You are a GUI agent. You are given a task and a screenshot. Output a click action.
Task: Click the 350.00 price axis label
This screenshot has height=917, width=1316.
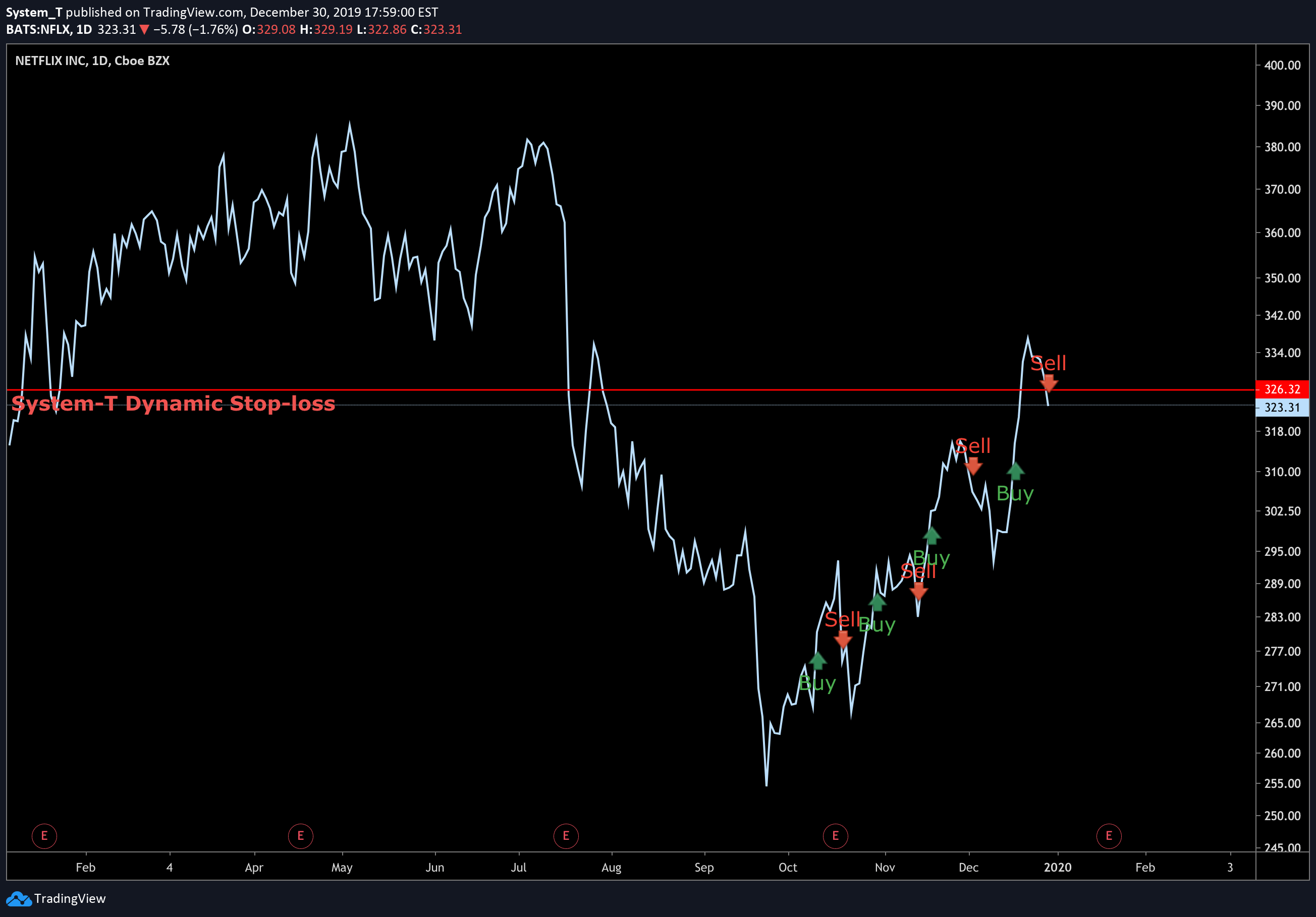pyautogui.click(x=1282, y=278)
